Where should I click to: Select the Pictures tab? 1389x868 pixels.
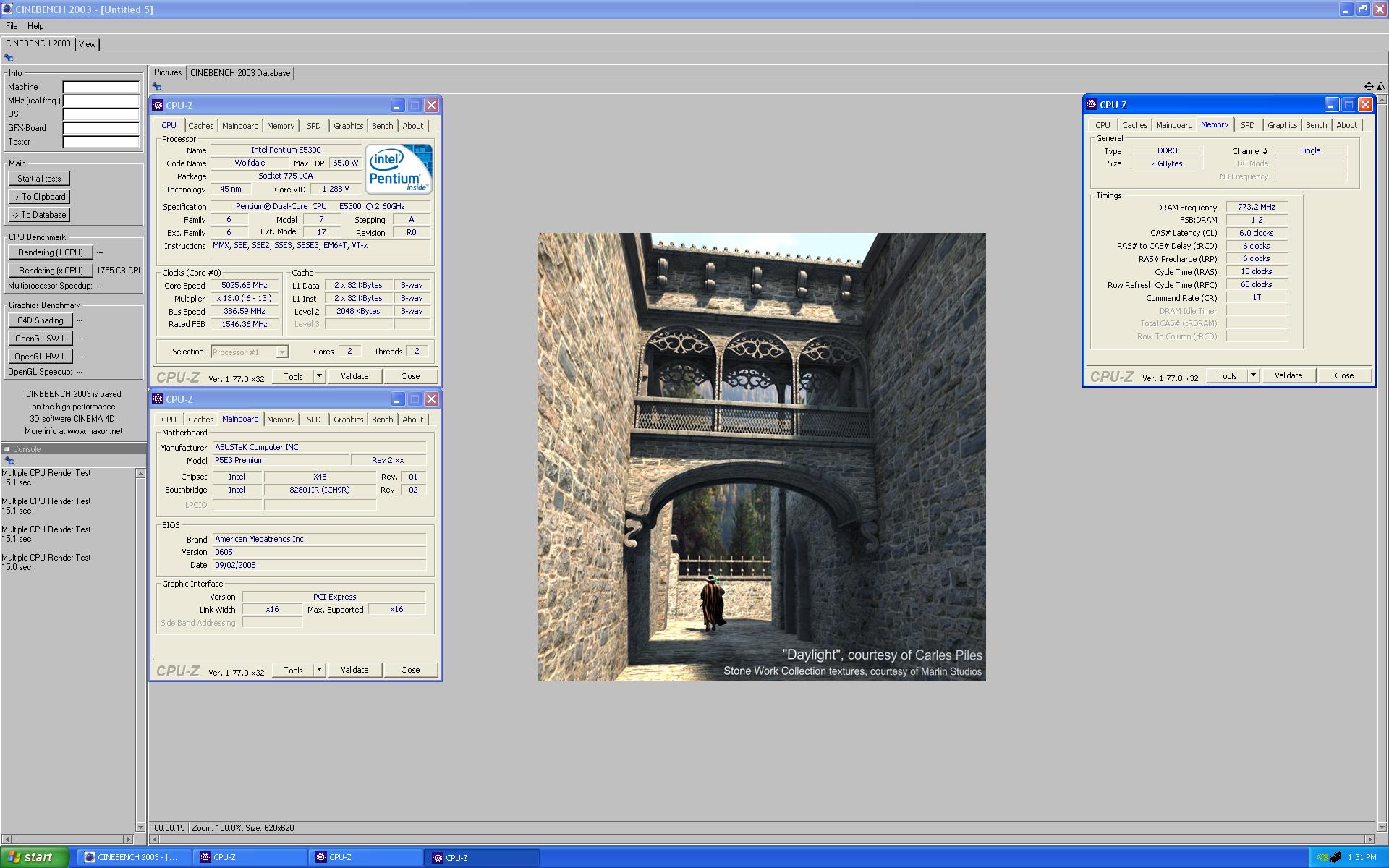168,72
